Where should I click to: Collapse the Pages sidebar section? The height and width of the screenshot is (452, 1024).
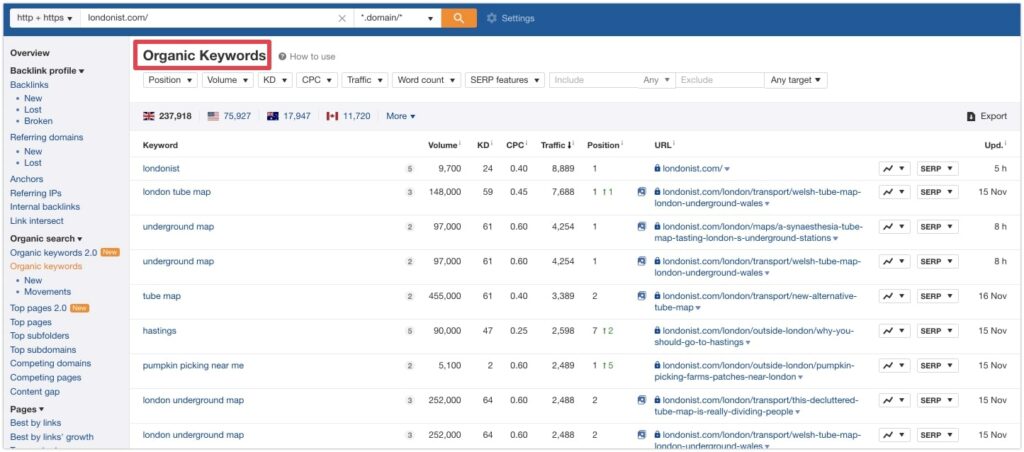click(x=27, y=410)
